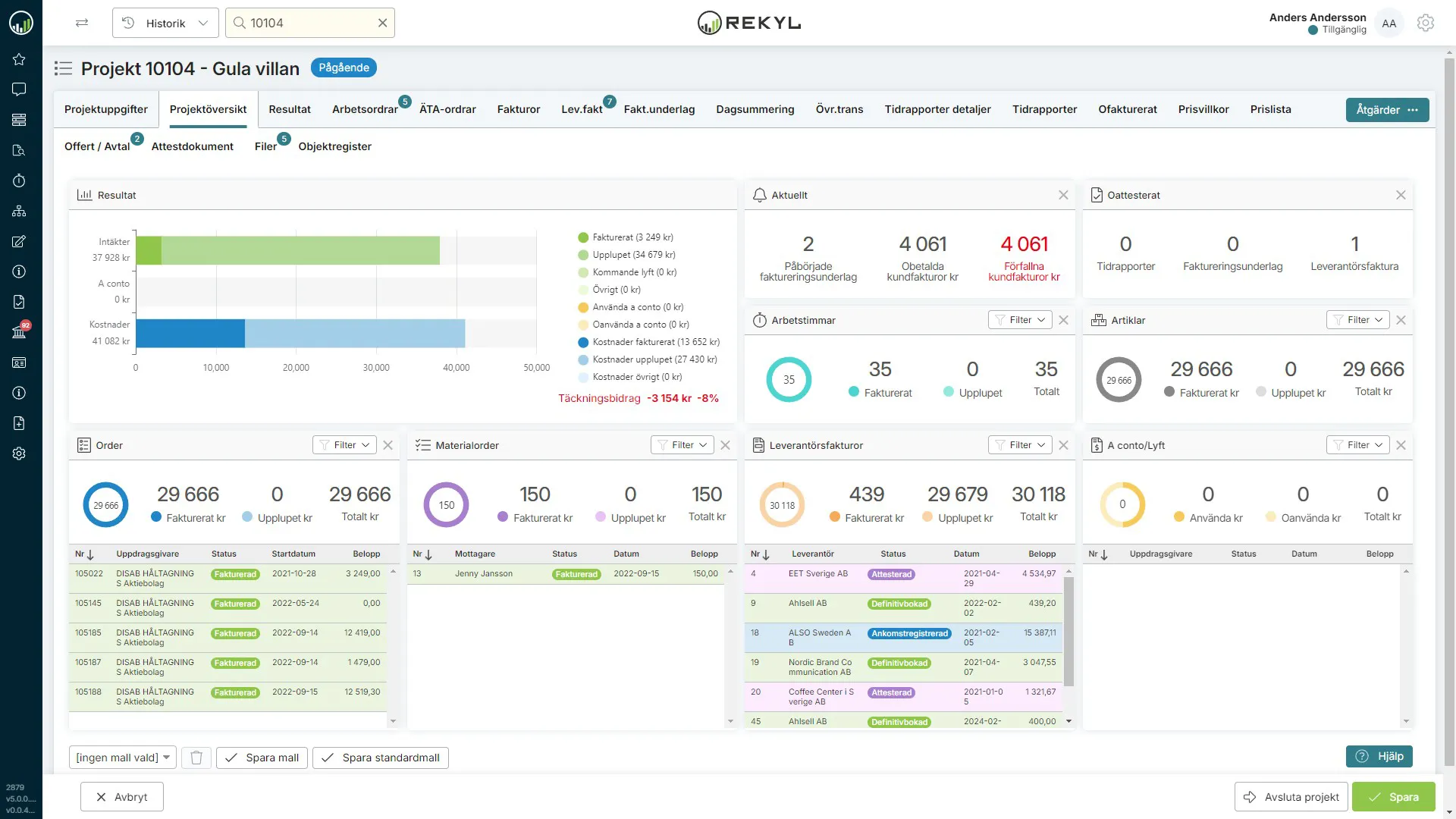Select order row 105185 in Order table
The image size is (1456, 819).
click(x=227, y=638)
